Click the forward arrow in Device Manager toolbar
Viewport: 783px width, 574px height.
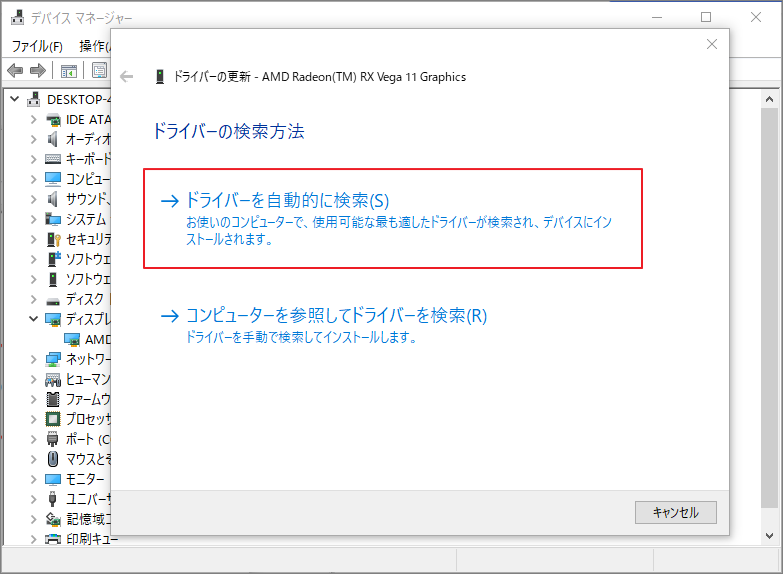[38, 70]
